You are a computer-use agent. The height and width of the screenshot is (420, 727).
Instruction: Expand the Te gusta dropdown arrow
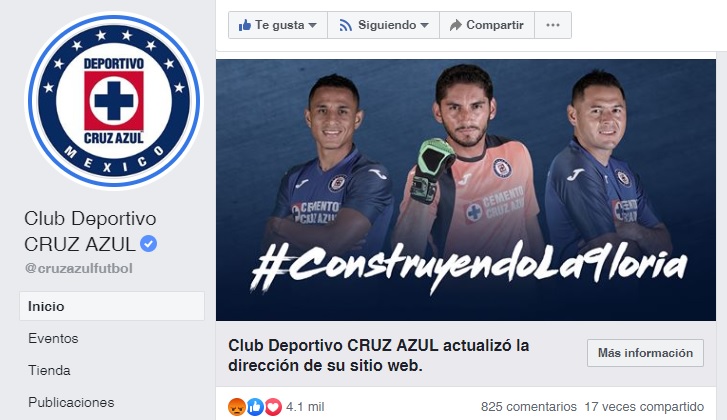(312, 25)
